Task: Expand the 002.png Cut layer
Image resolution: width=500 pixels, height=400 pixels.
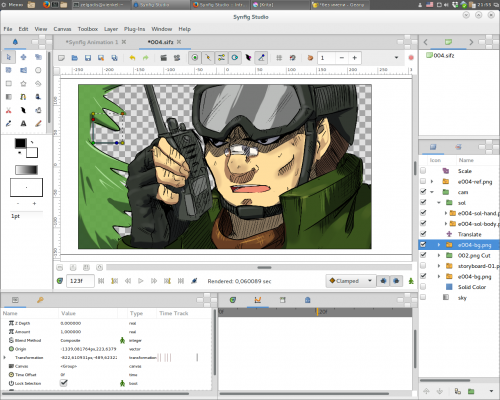Action: pos(439,255)
